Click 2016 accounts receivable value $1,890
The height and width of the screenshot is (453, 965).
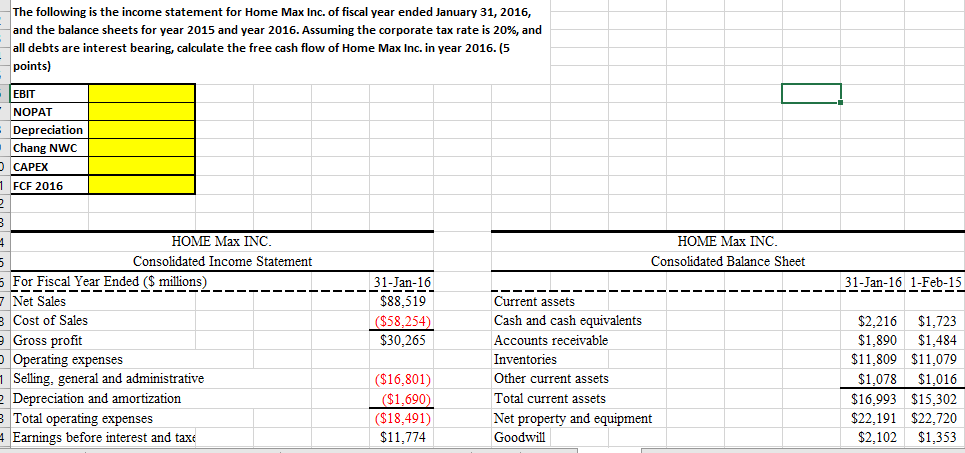point(878,340)
